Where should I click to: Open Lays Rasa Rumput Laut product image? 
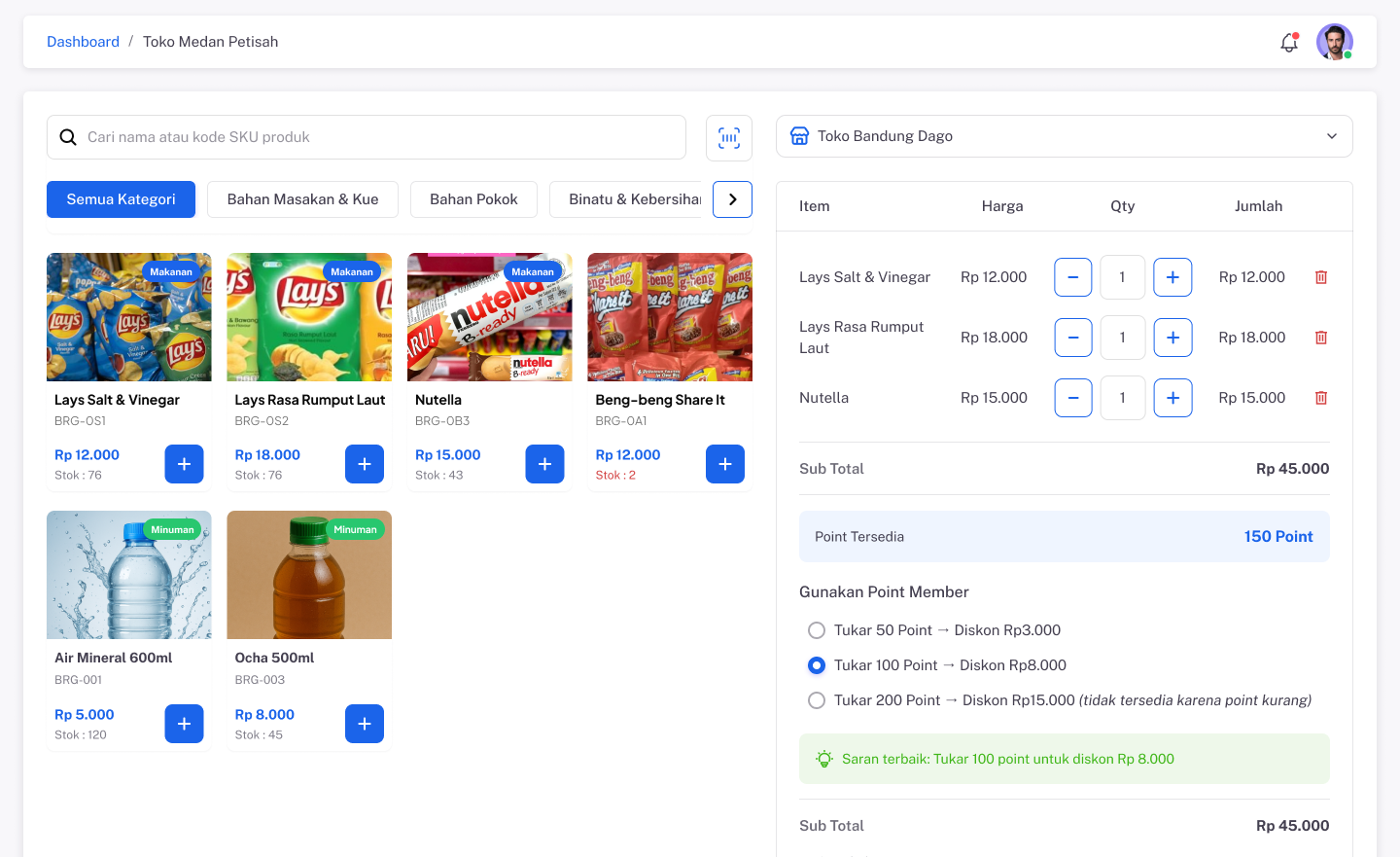[x=309, y=317]
